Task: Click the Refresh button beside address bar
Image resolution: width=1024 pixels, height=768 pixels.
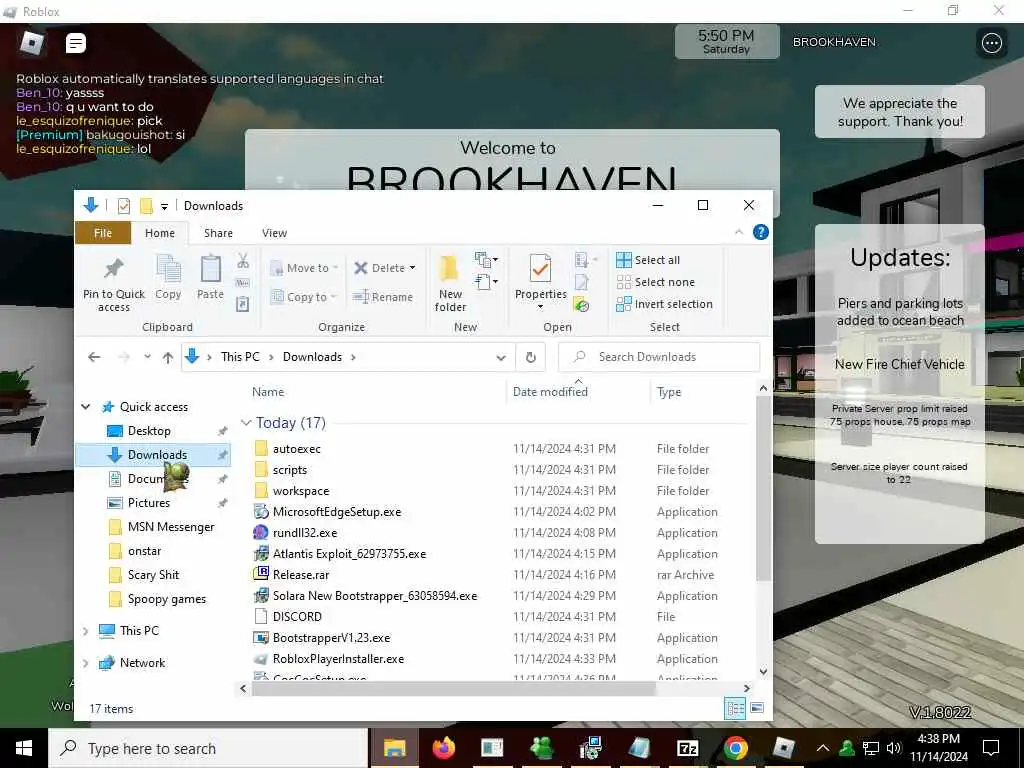Action: 531,357
